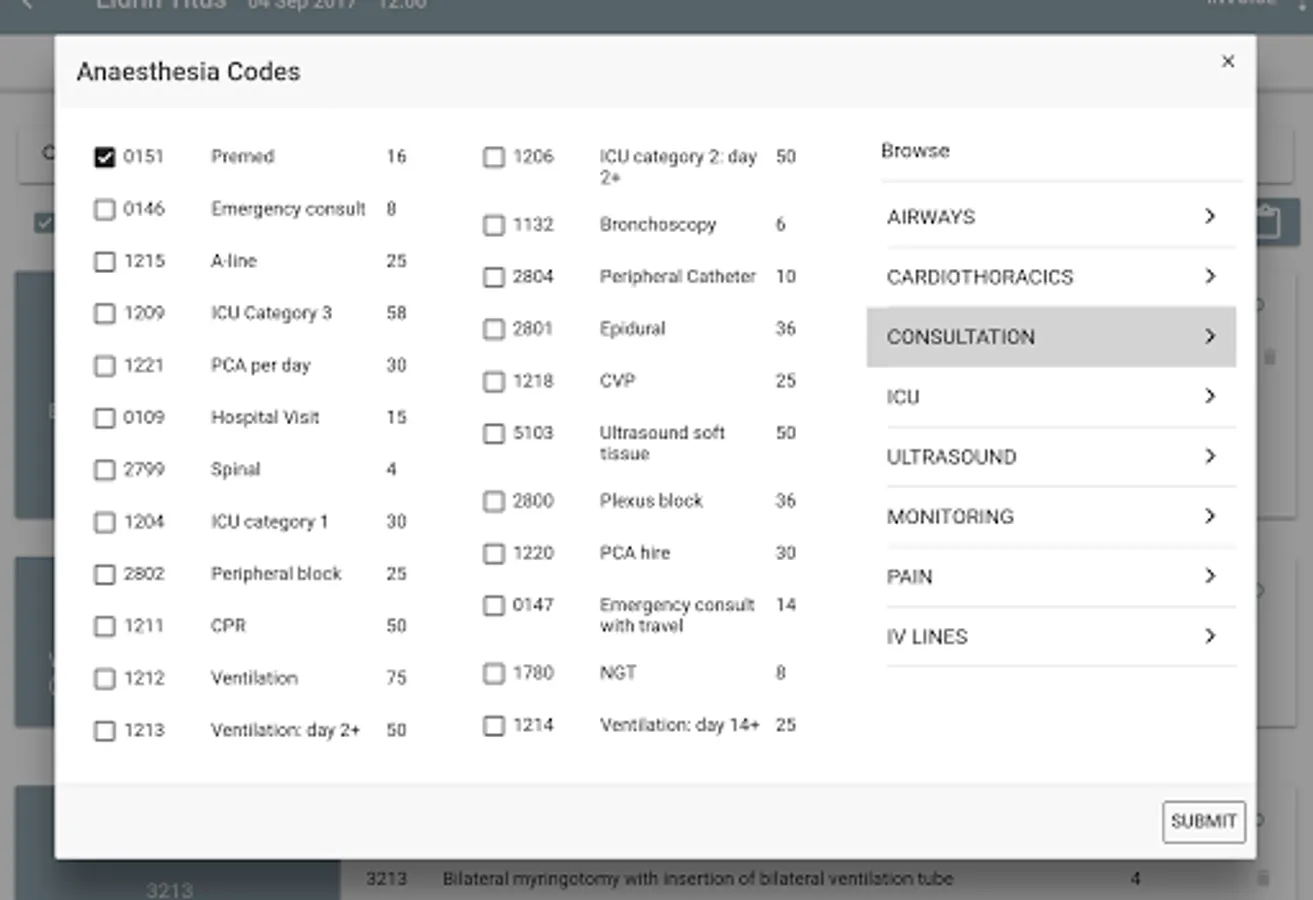
Task: Close the Anaesthesia Codes dialog
Action: (x=1228, y=62)
